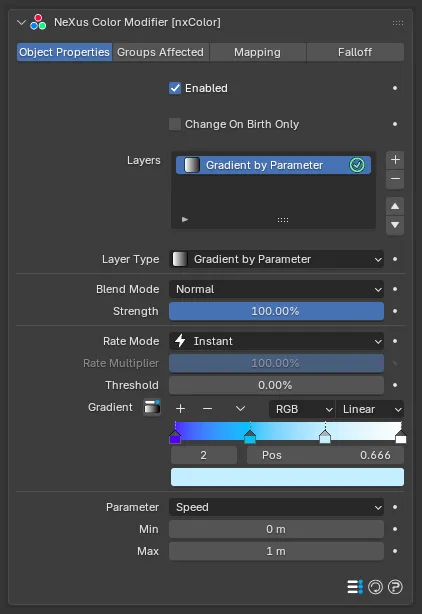The height and width of the screenshot is (614, 422).
Task: Click the active stop index field showing 2
Action: [204, 455]
